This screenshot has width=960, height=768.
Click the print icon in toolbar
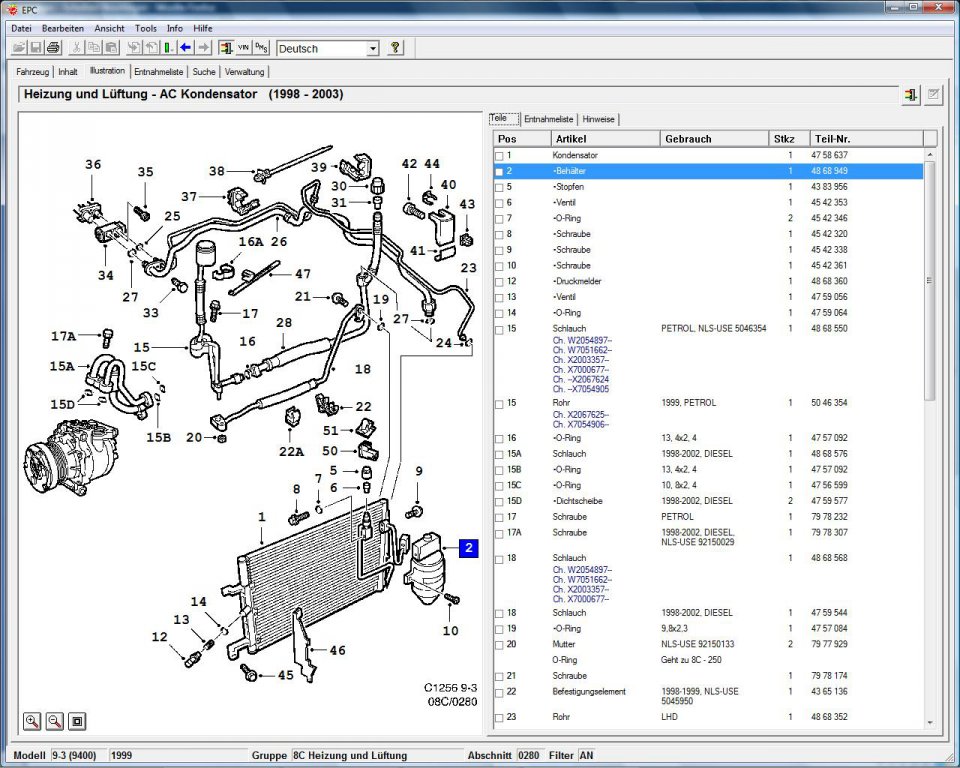tap(53, 48)
